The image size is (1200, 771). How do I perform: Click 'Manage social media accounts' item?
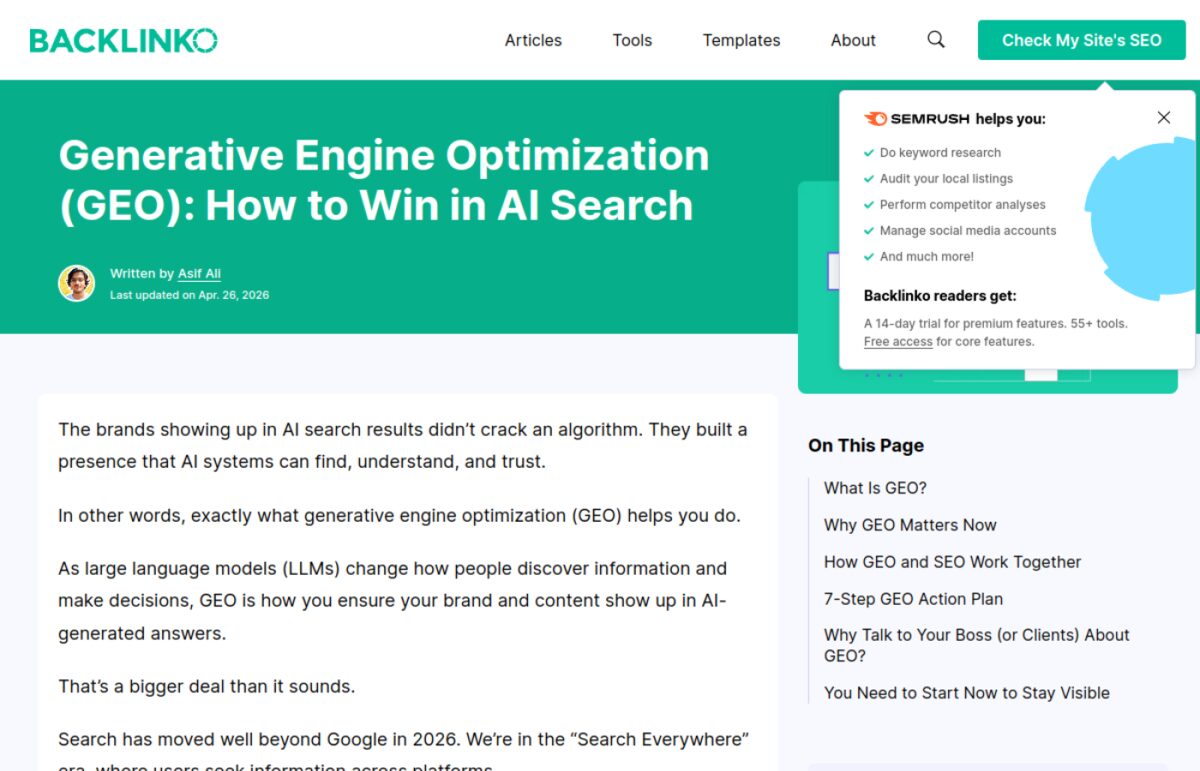click(968, 231)
